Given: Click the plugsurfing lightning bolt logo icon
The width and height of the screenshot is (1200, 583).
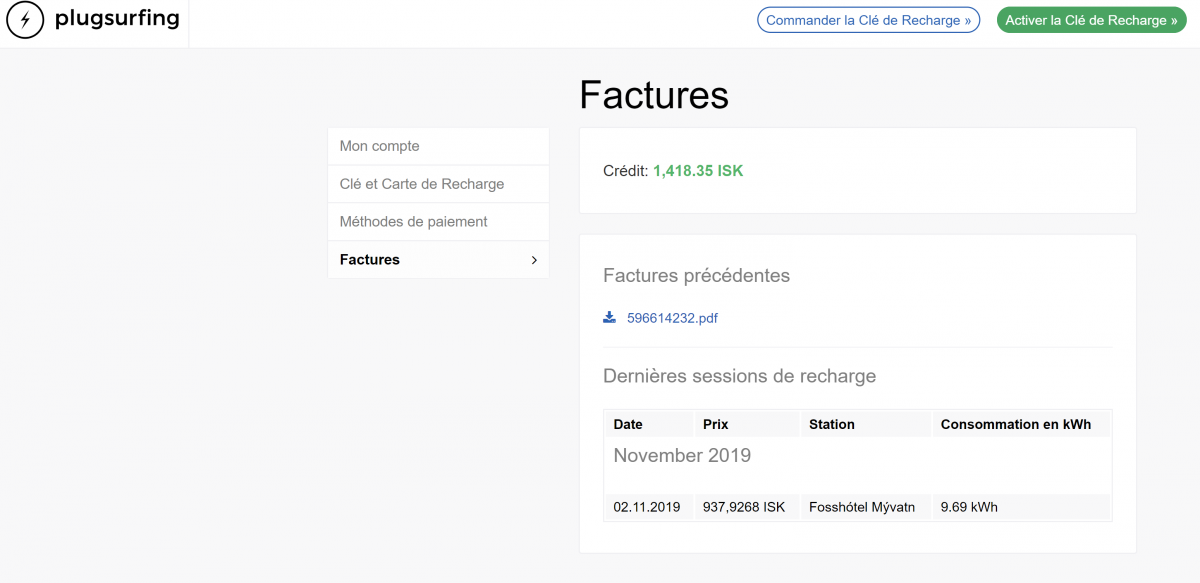Looking at the screenshot, I should pos(25,20).
